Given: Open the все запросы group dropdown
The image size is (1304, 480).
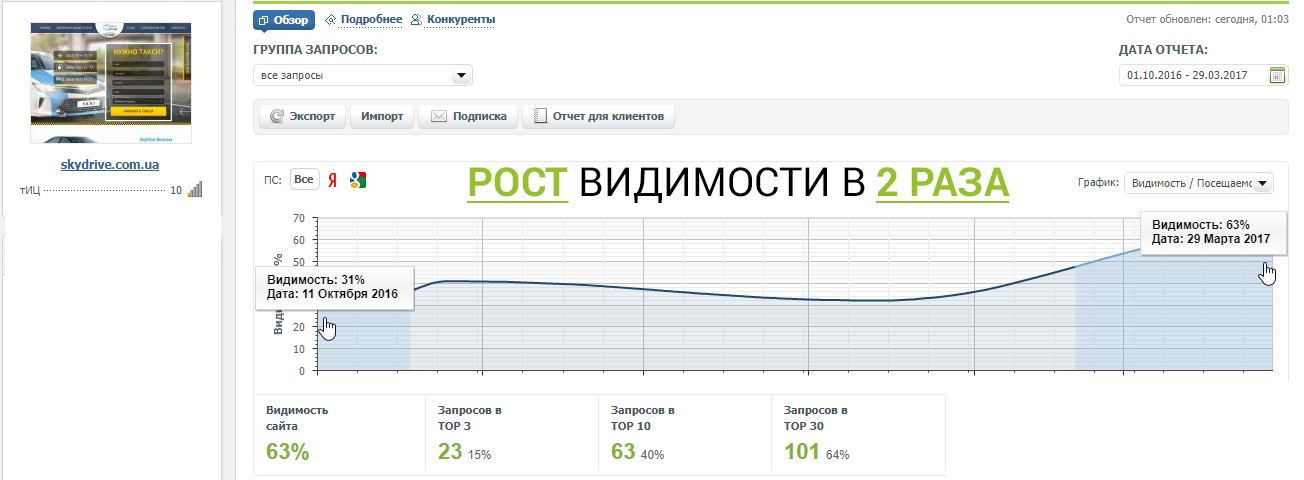Looking at the screenshot, I should [363, 75].
